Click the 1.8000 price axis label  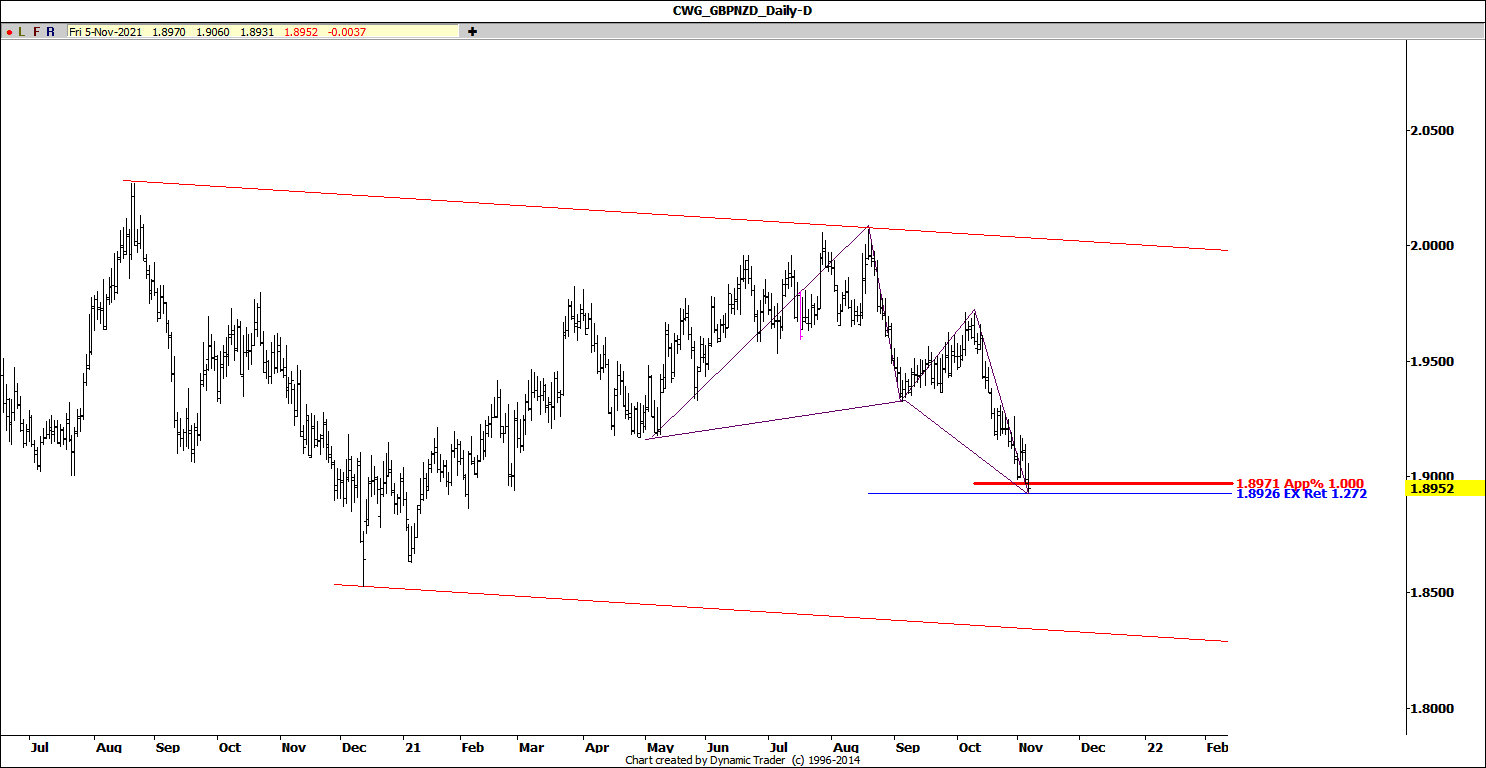tap(1431, 709)
